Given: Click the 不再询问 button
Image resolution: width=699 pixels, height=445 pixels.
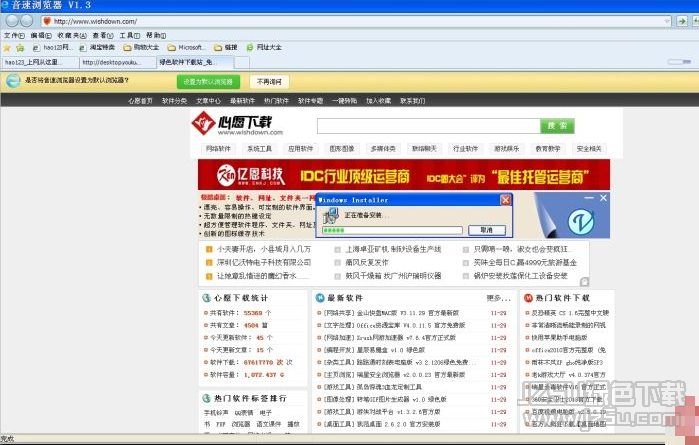Looking at the screenshot, I should pyautogui.click(x=269, y=82).
